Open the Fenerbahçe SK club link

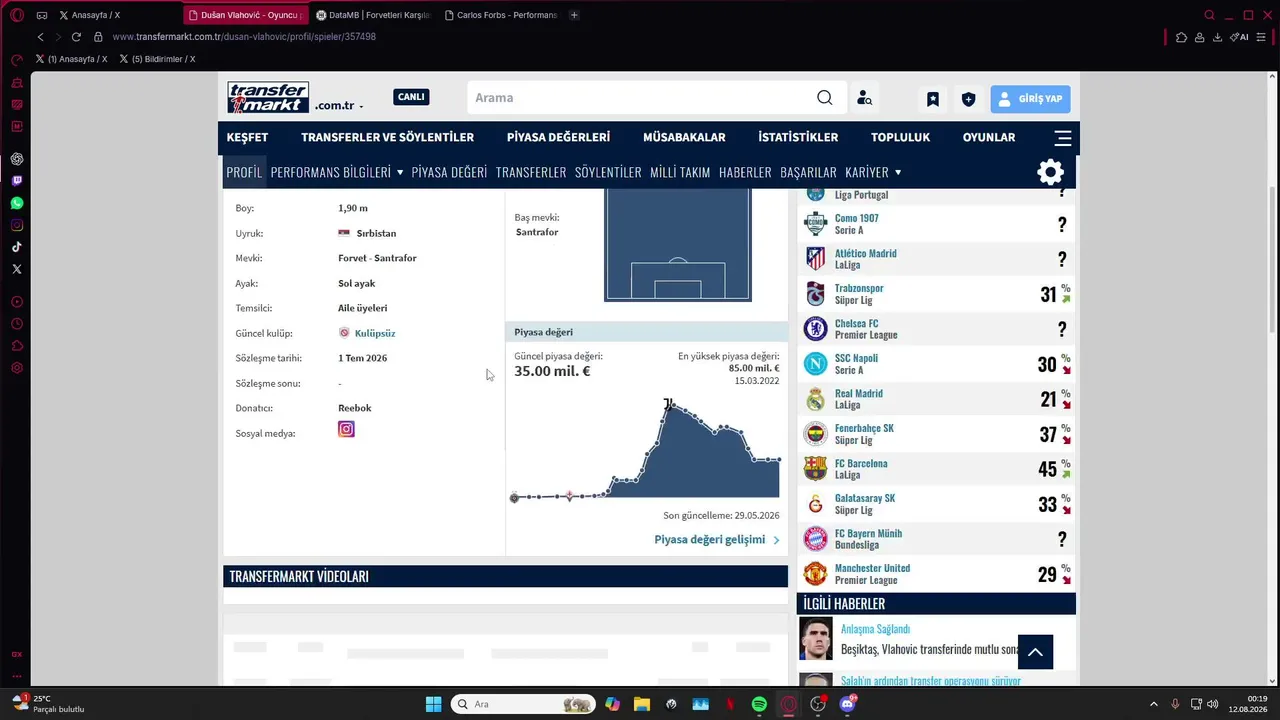tap(864, 428)
